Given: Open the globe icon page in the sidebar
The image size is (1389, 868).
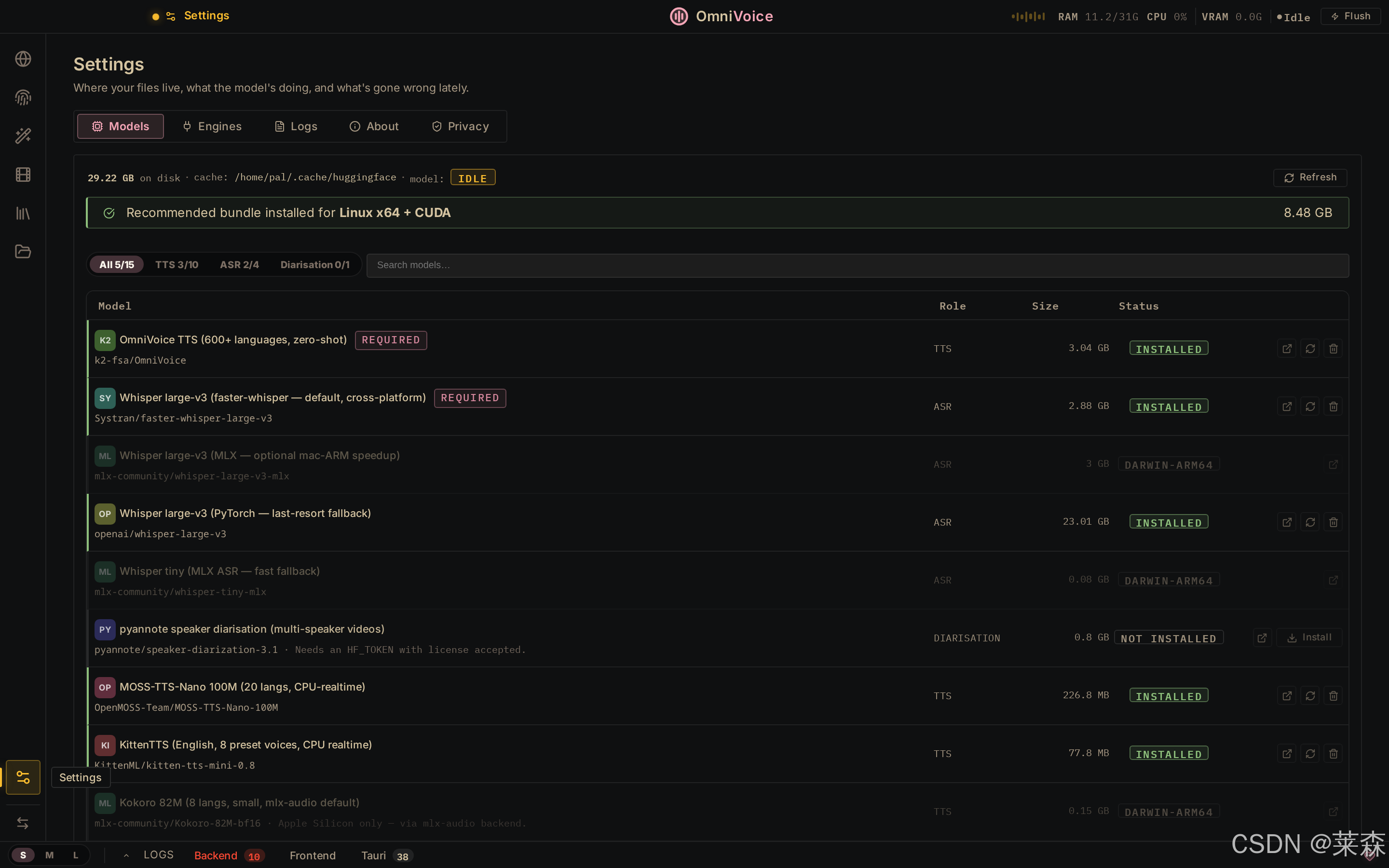Looking at the screenshot, I should [x=23, y=59].
